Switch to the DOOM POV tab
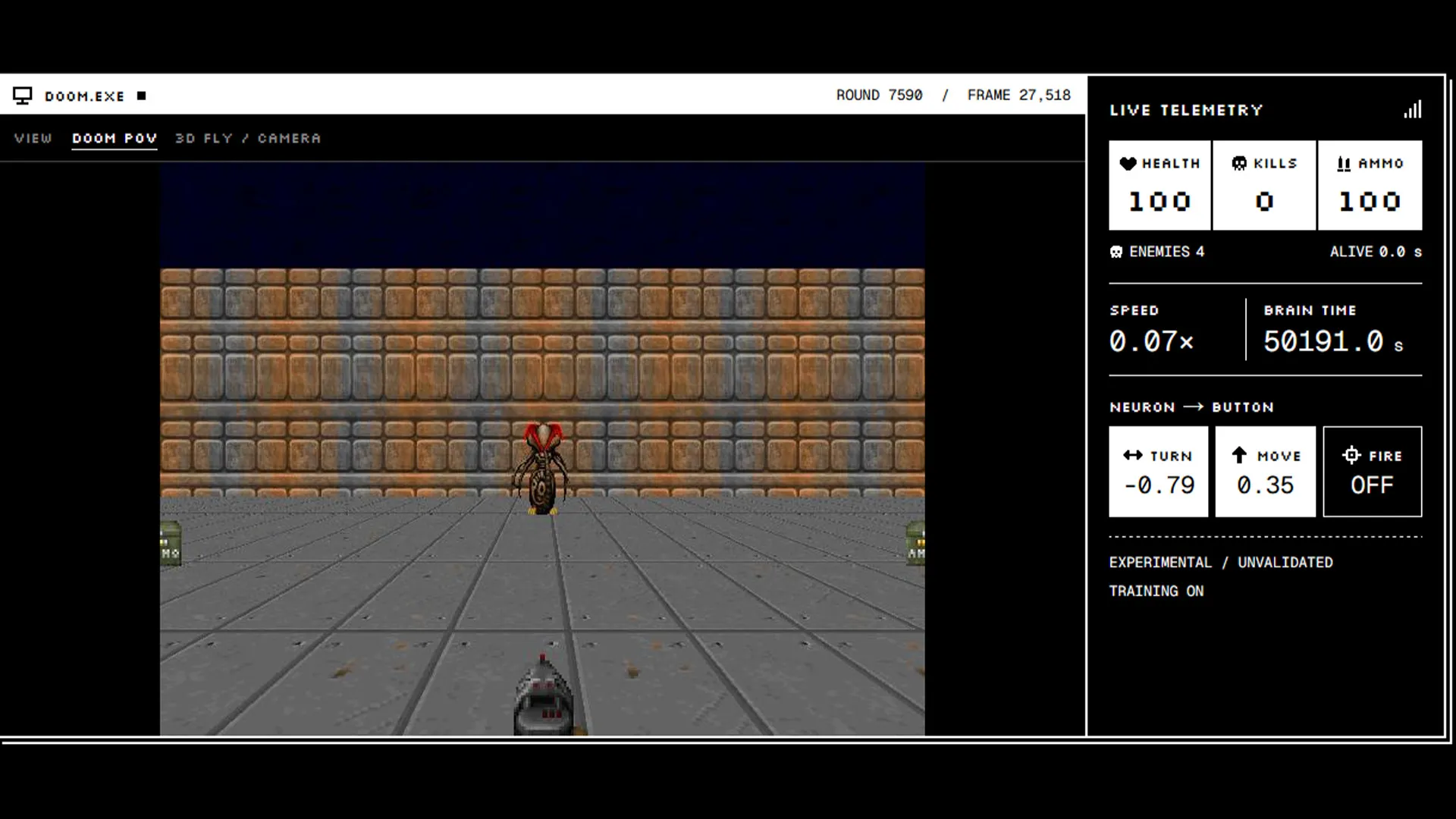The width and height of the screenshot is (1456, 819). click(115, 139)
